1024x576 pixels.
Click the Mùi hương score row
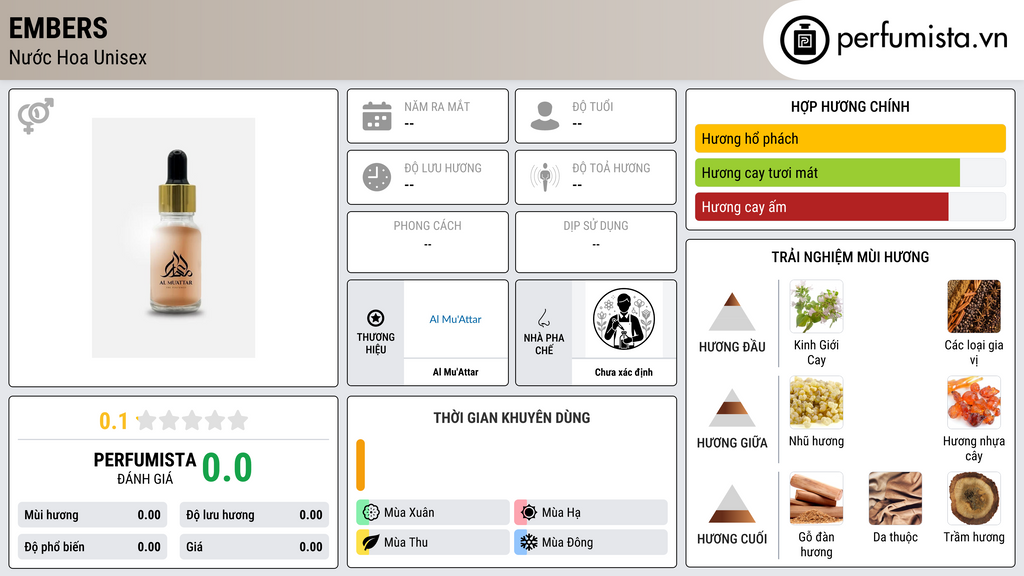point(92,515)
